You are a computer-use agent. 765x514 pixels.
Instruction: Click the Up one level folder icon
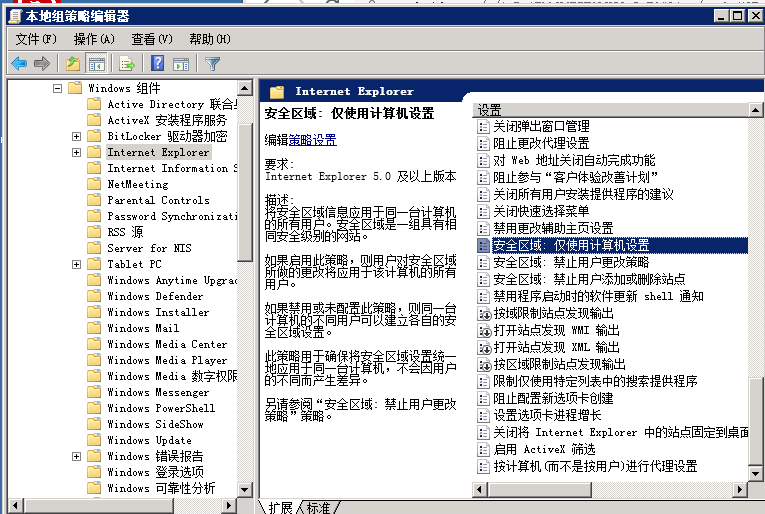click(73, 63)
